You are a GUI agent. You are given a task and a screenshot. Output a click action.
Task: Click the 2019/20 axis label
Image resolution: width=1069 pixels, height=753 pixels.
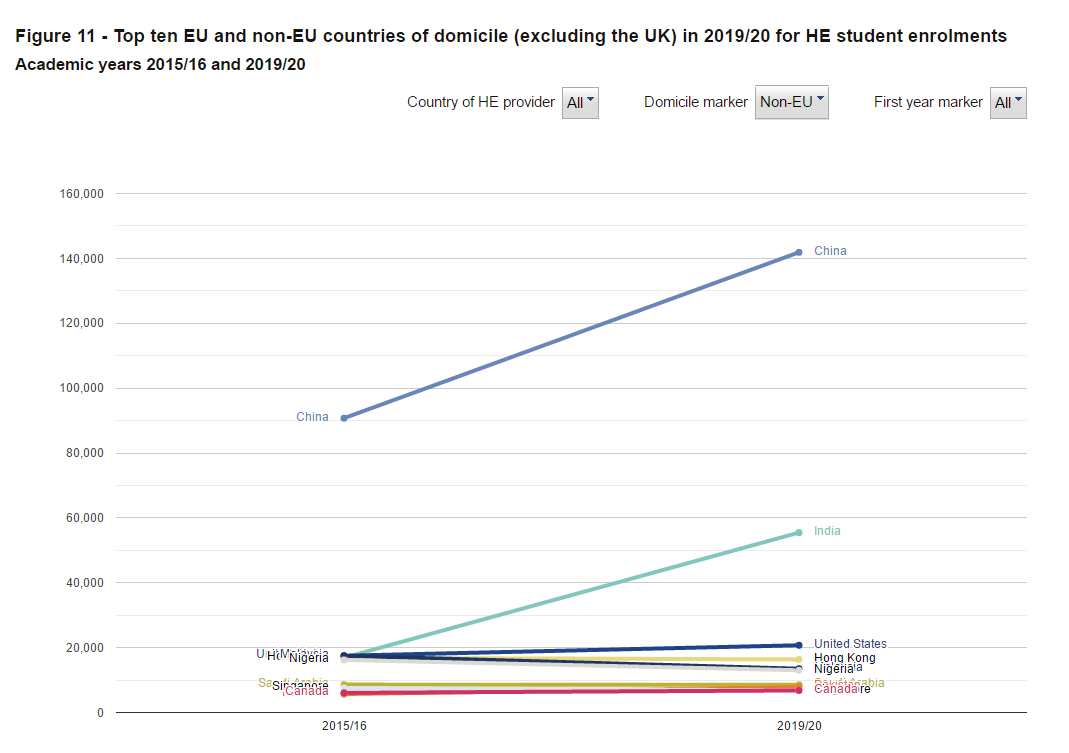point(797,726)
